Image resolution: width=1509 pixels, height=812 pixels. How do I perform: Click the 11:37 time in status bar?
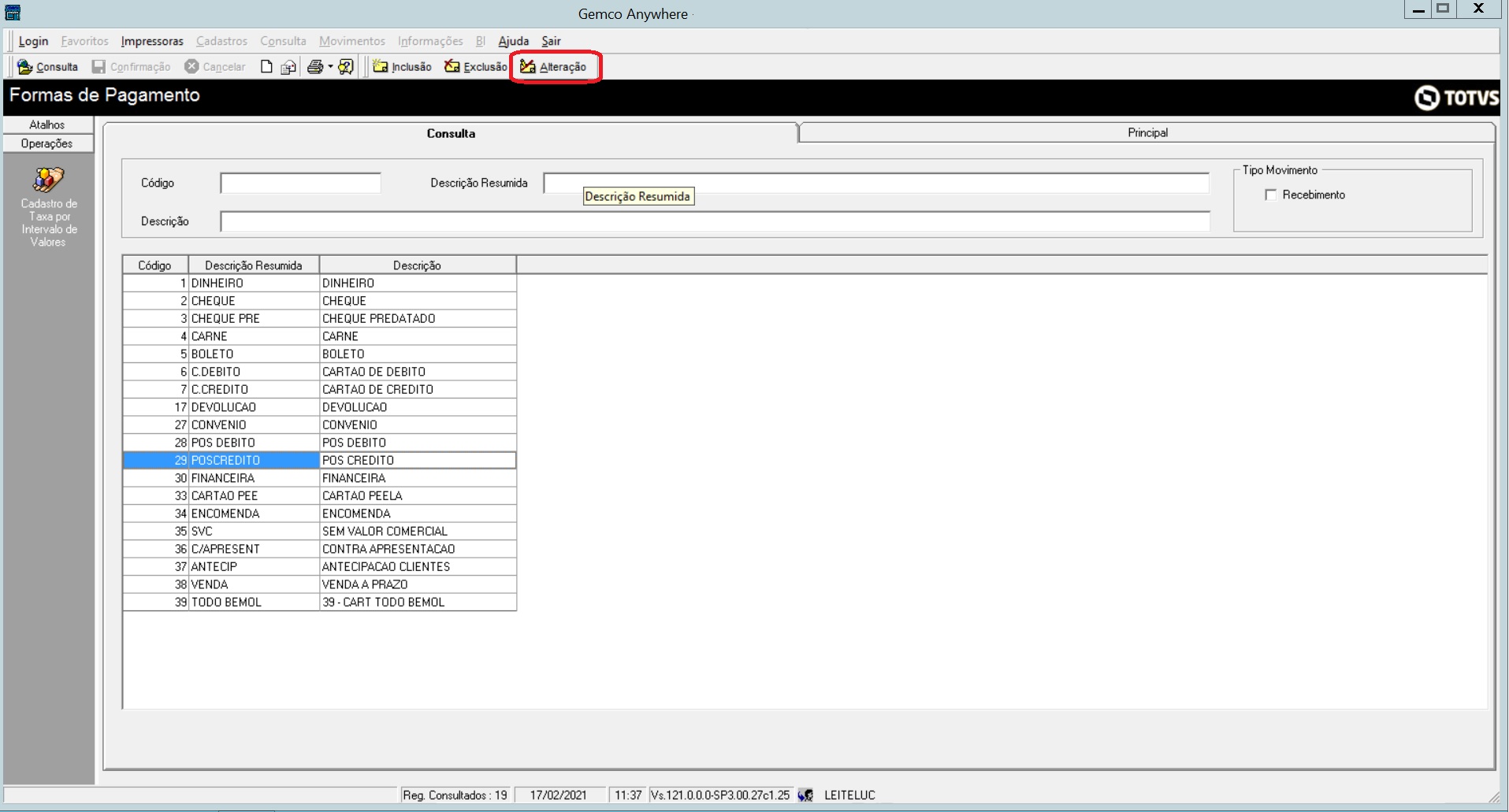tap(628, 795)
